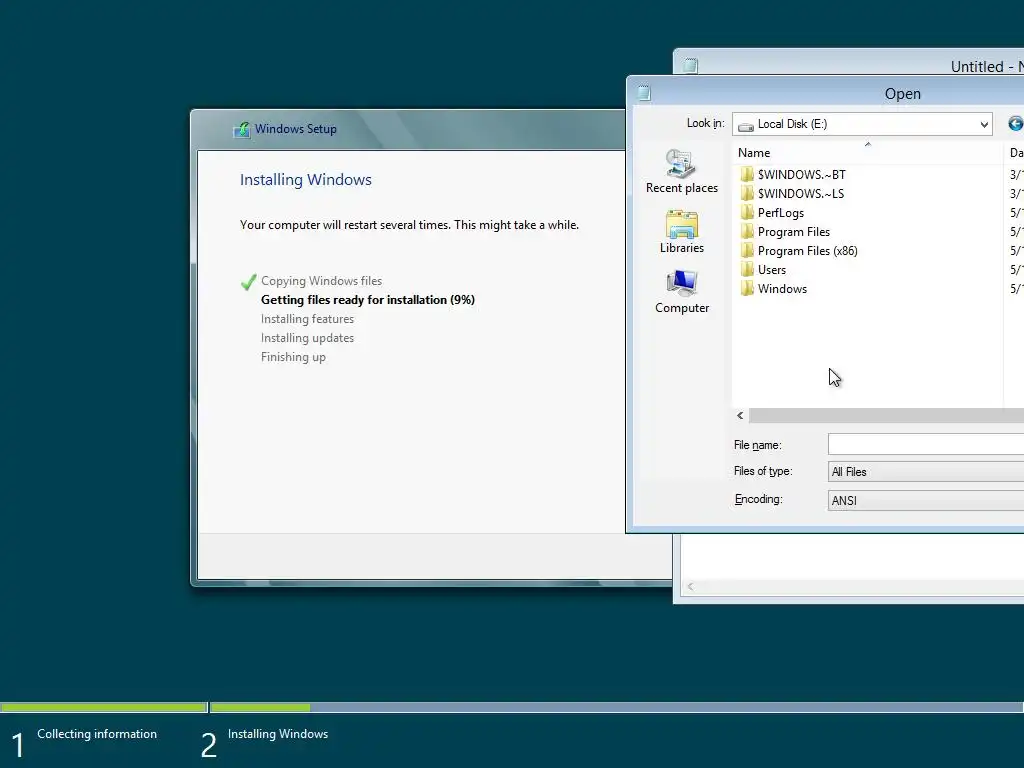Click the Installing features step
The width and height of the screenshot is (1024, 768).
click(x=307, y=319)
